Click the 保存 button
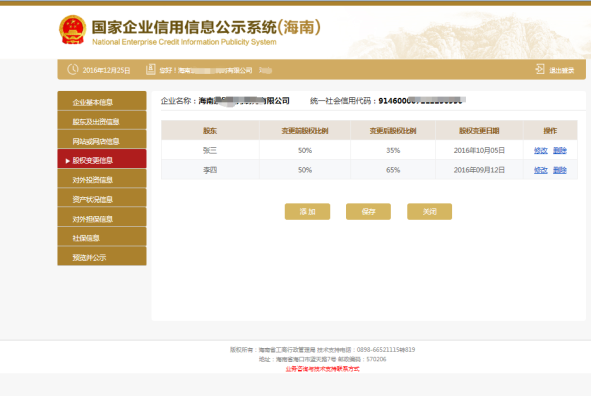The height and width of the screenshot is (396, 591). click(368, 211)
